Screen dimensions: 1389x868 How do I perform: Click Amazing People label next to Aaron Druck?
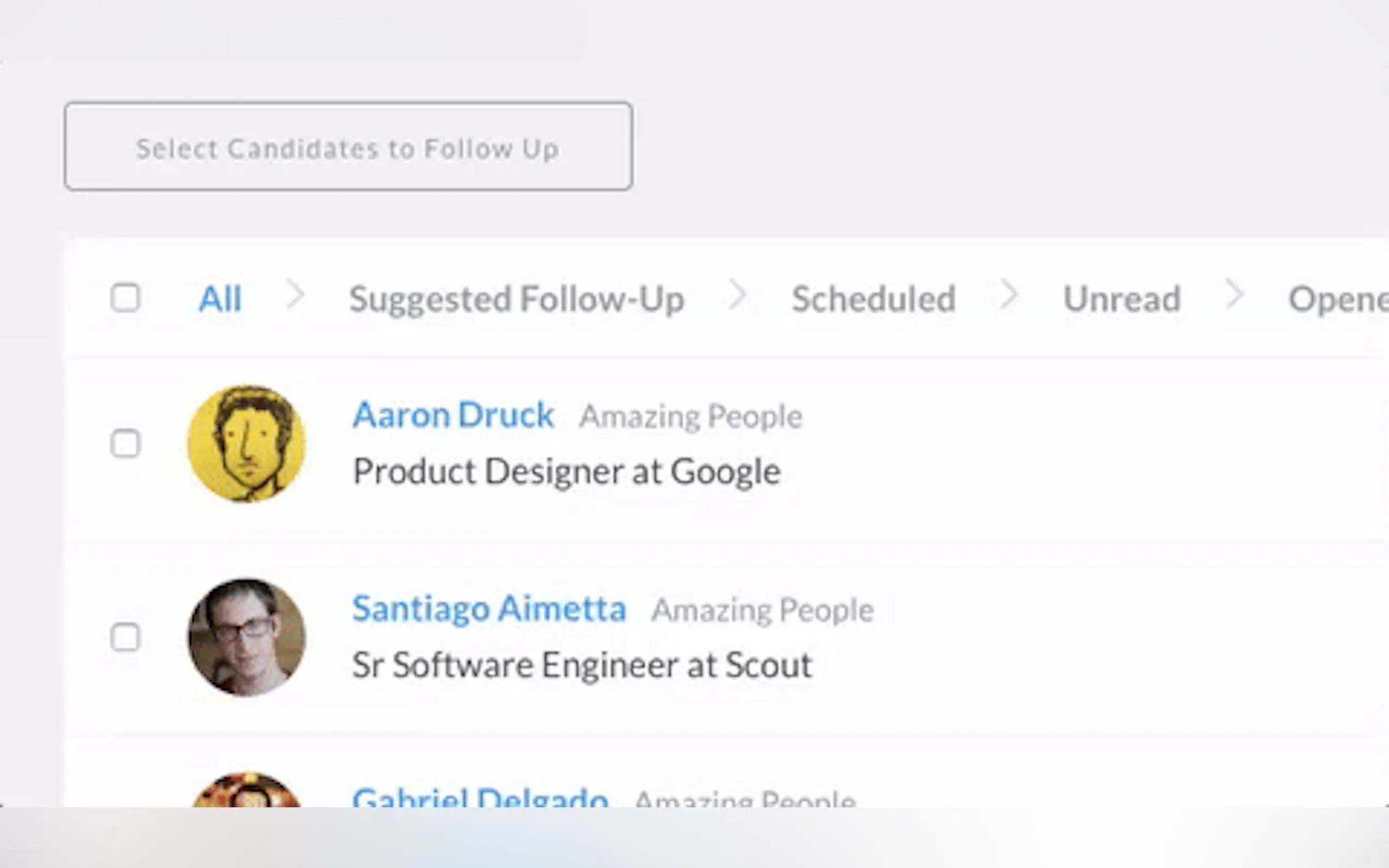690,416
